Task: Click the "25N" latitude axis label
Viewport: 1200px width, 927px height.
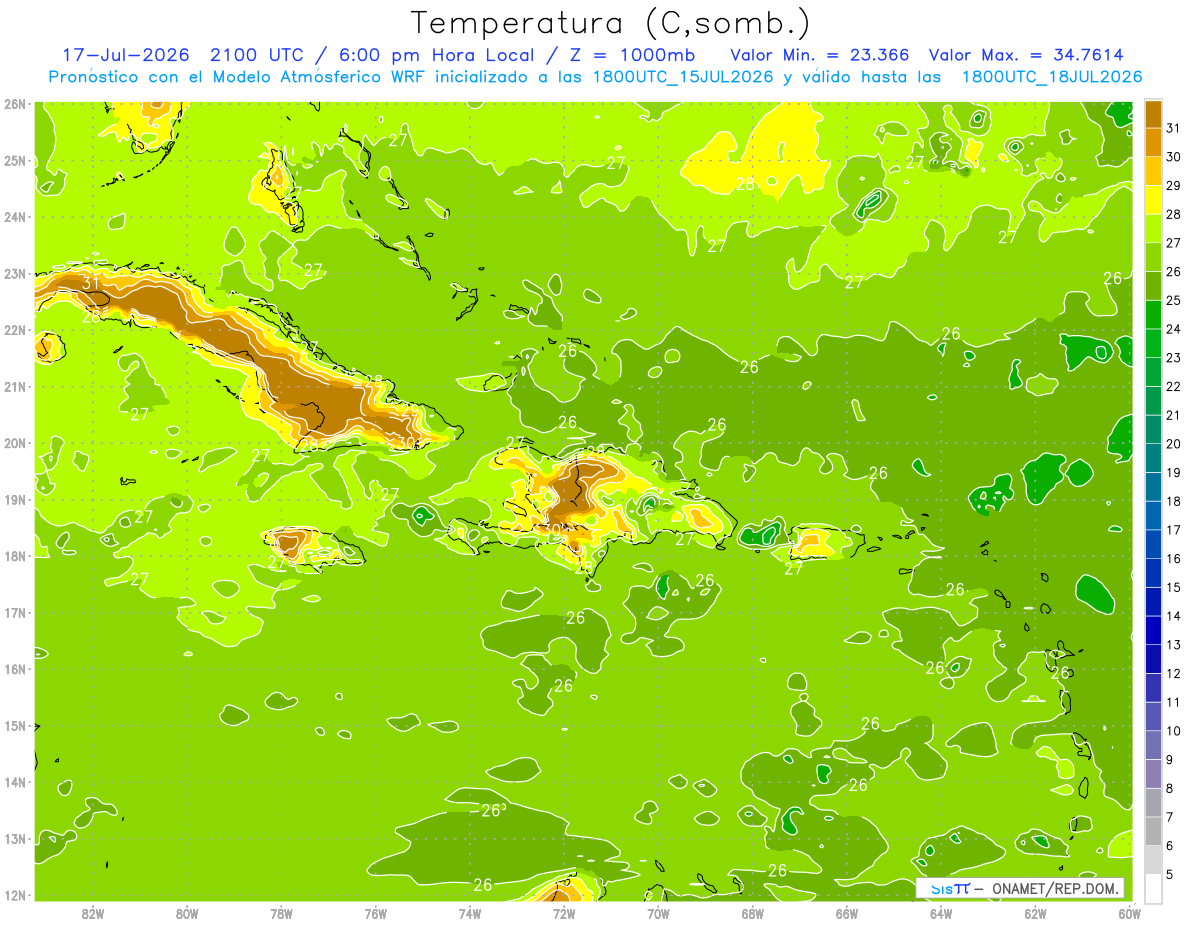Action: click(15, 161)
